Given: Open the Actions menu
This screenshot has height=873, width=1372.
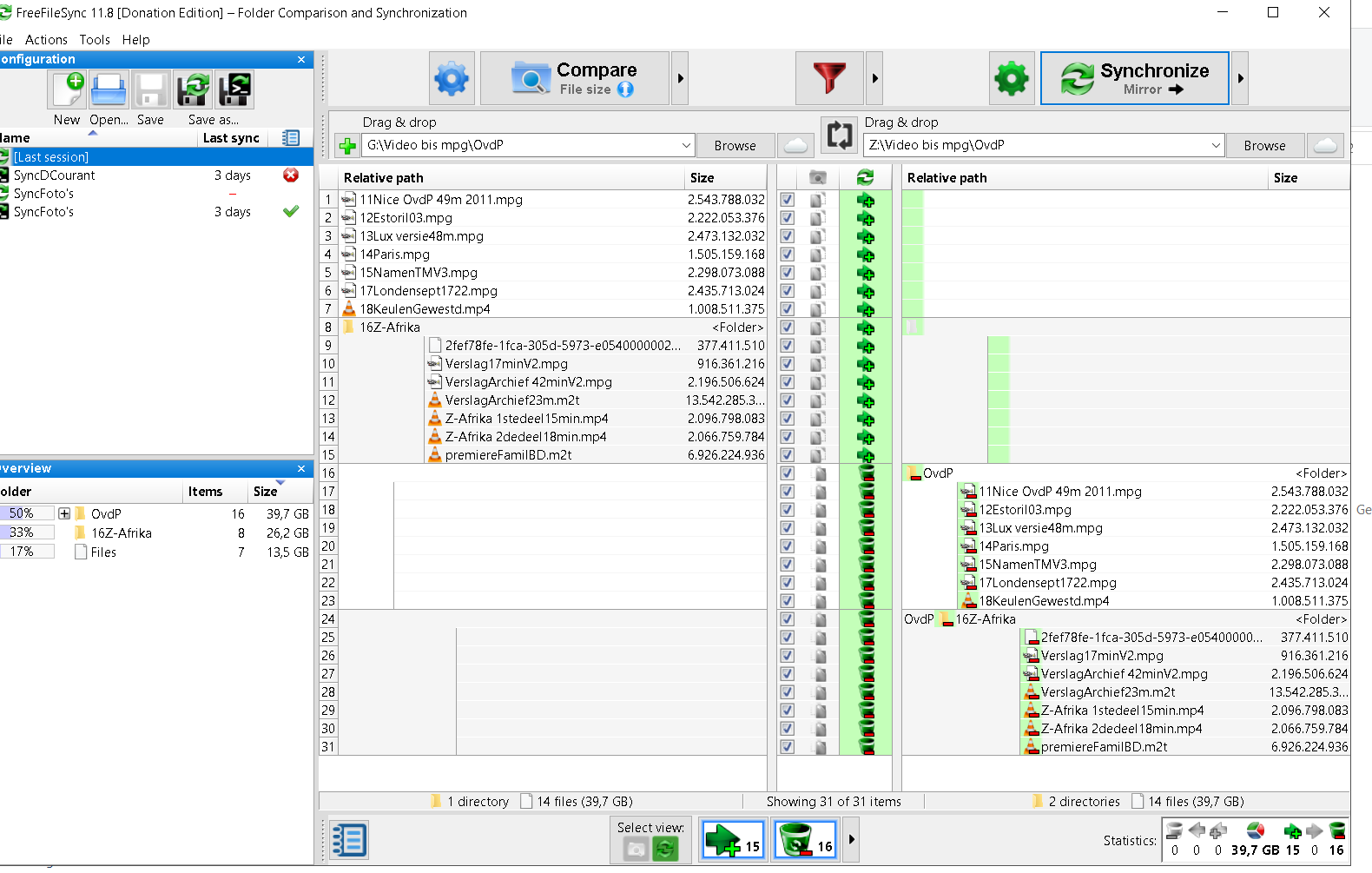Looking at the screenshot, I should coord(46,40).
